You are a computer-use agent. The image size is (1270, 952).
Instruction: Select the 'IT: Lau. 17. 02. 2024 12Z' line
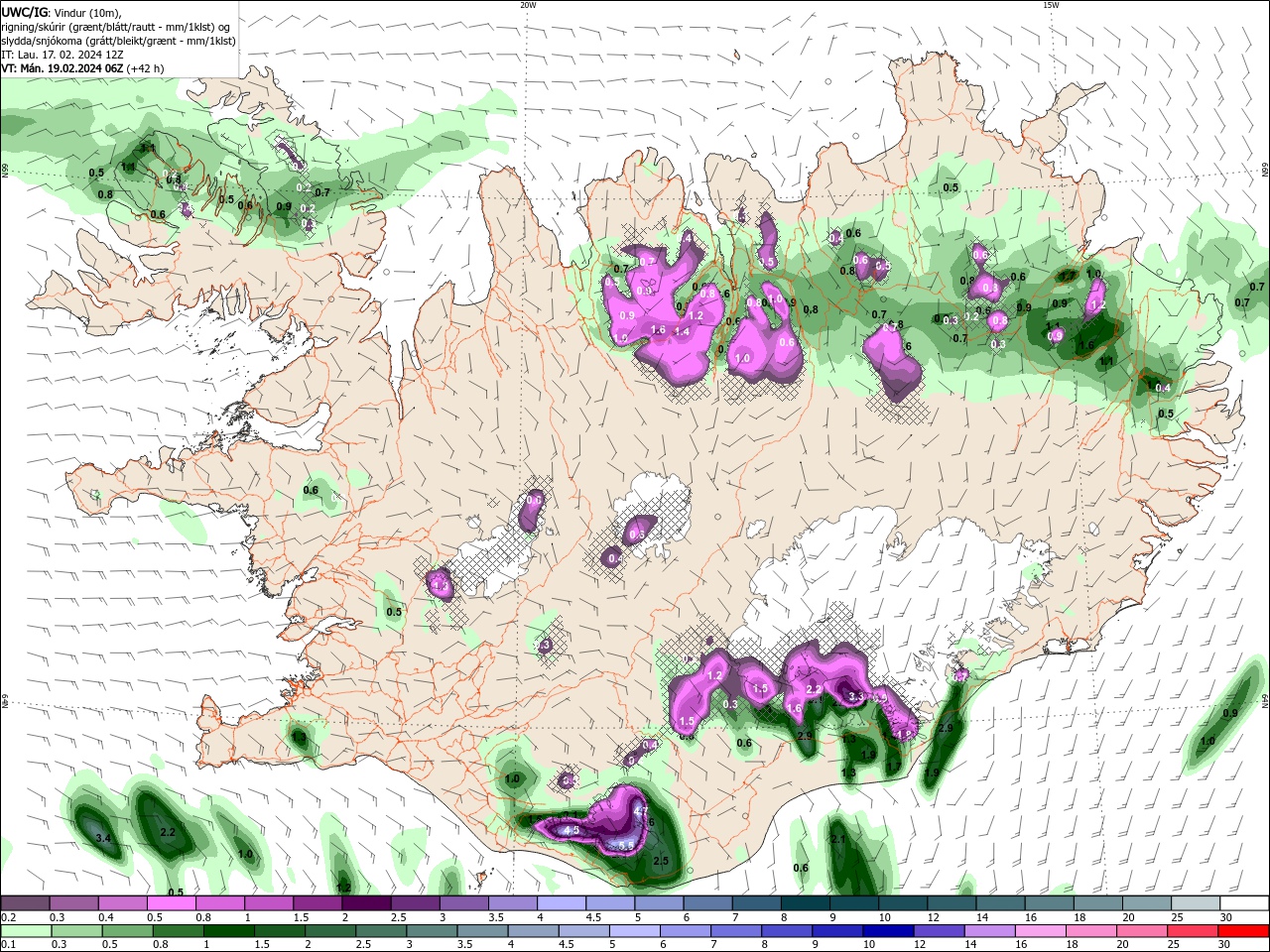click(x=63, y=55)
